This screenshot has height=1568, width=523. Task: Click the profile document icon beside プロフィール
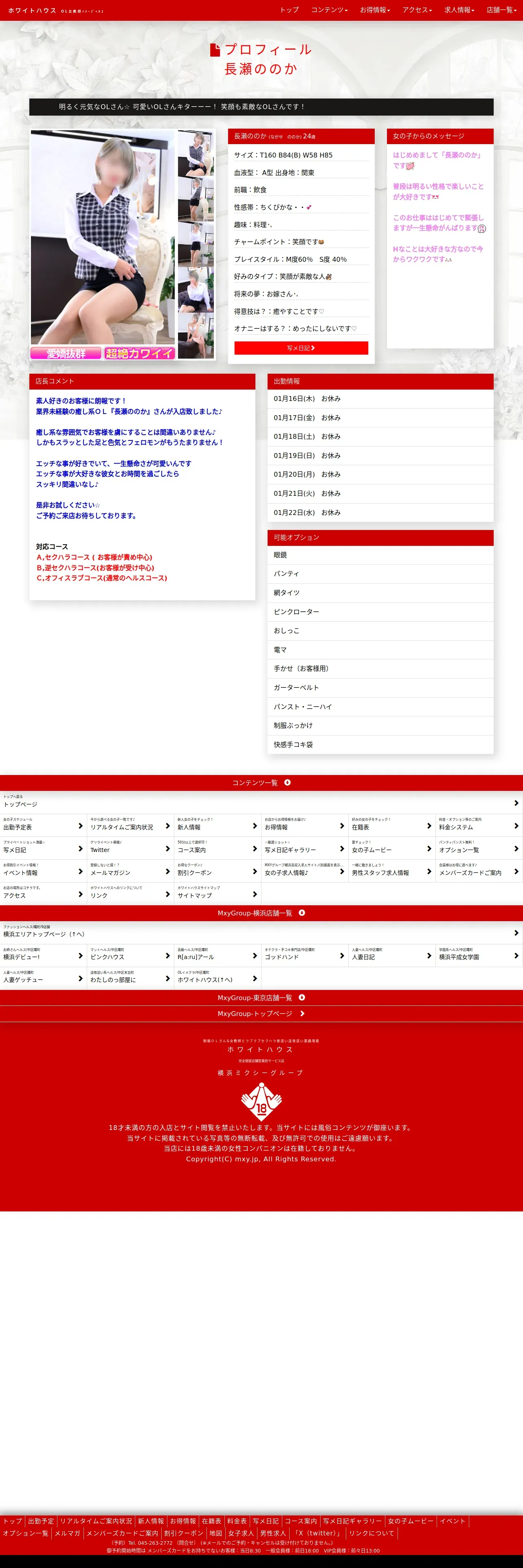coord(215,50)
